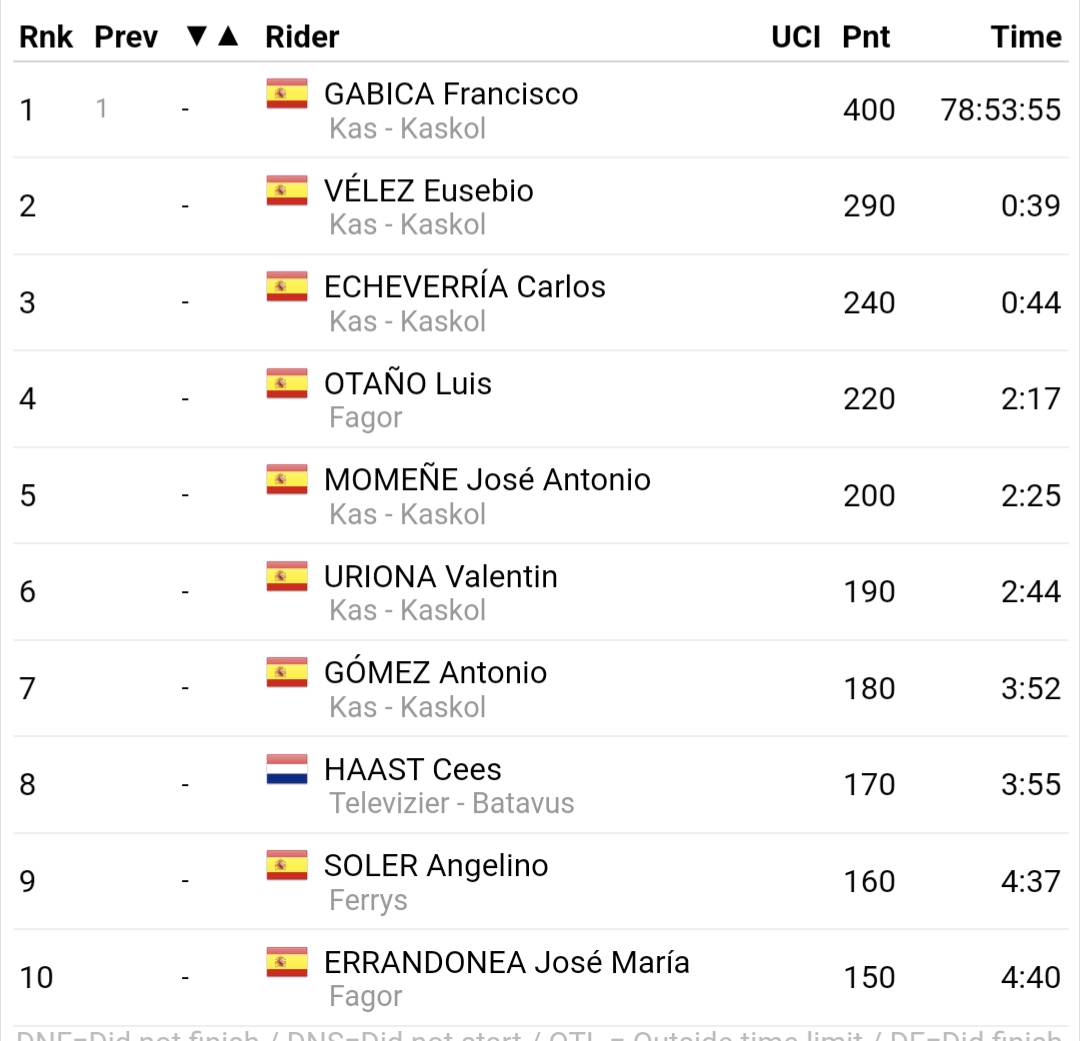Click the Pnt column header
This screenshot has height=1041, width=1080.
(x=866, y=37)
